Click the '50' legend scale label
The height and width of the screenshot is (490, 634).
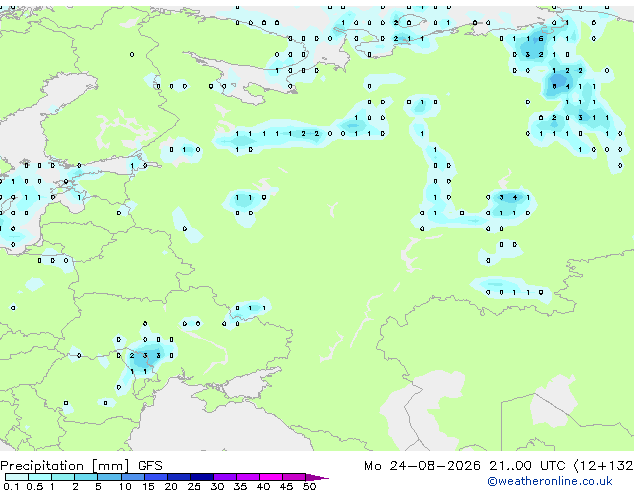[309, 486]
